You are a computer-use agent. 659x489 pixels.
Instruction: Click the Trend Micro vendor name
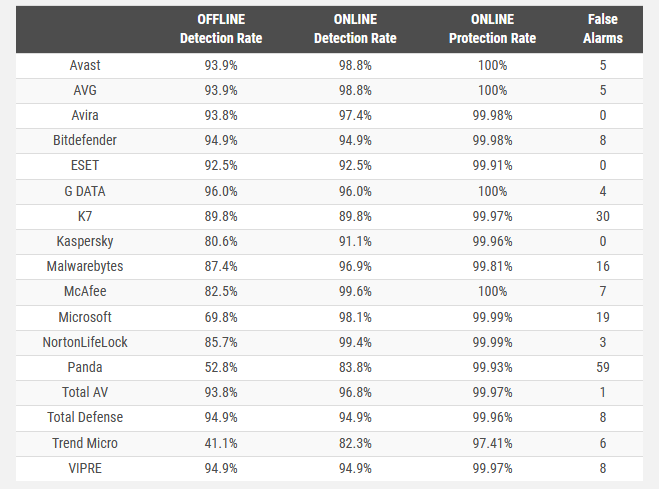(85, 443)
